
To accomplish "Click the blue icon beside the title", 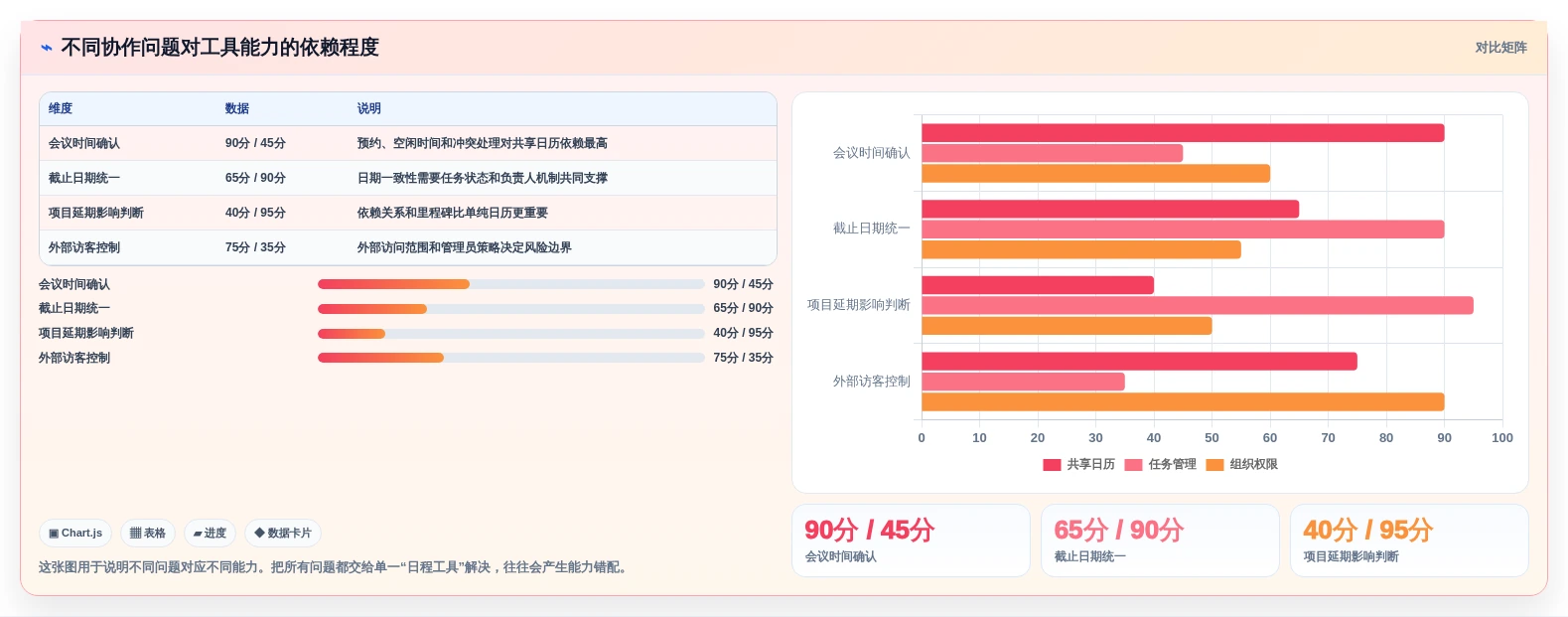I will click(47, 48).
